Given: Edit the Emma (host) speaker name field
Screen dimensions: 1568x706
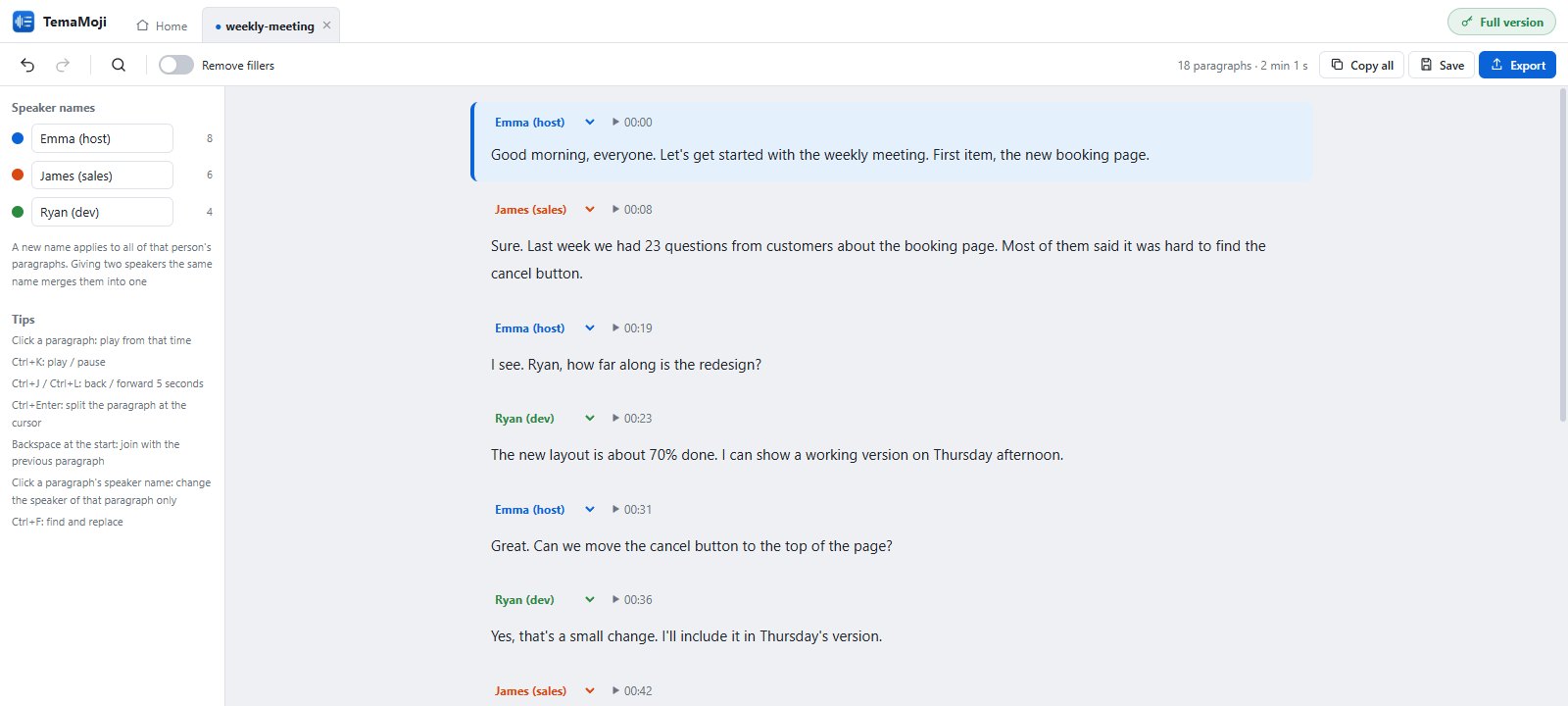Looking at the screenshot, I should pos(102,138).
